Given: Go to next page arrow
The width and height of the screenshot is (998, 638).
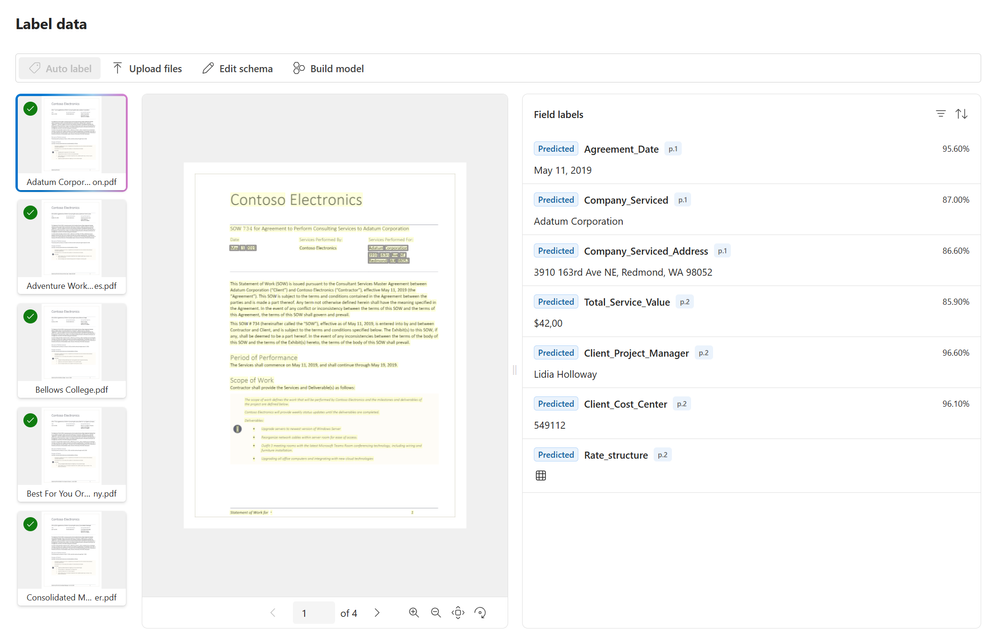Looking at the screenshot, I should pyautogui.click(x=377, y=613).
